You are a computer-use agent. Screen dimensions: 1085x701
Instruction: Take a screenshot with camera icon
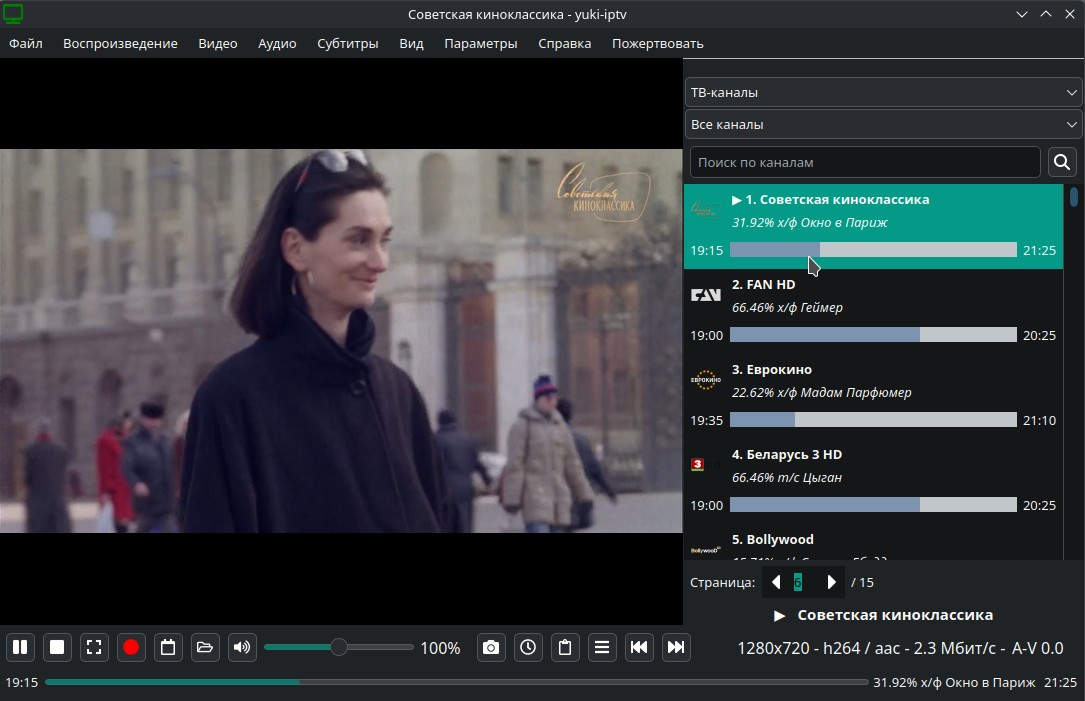click(x=491, y=647)
